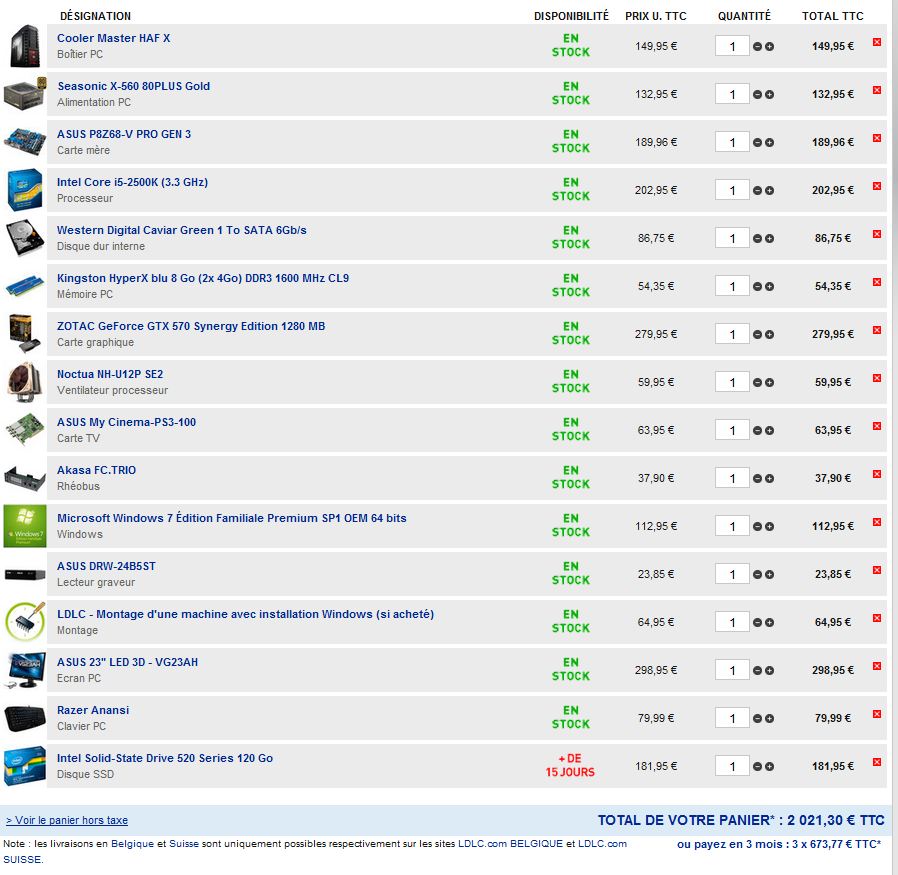The height and width of the screenshot is (875, 898).
Task: Open the Akasa FC.TRIO product page
Action: [x=96, y=470]
